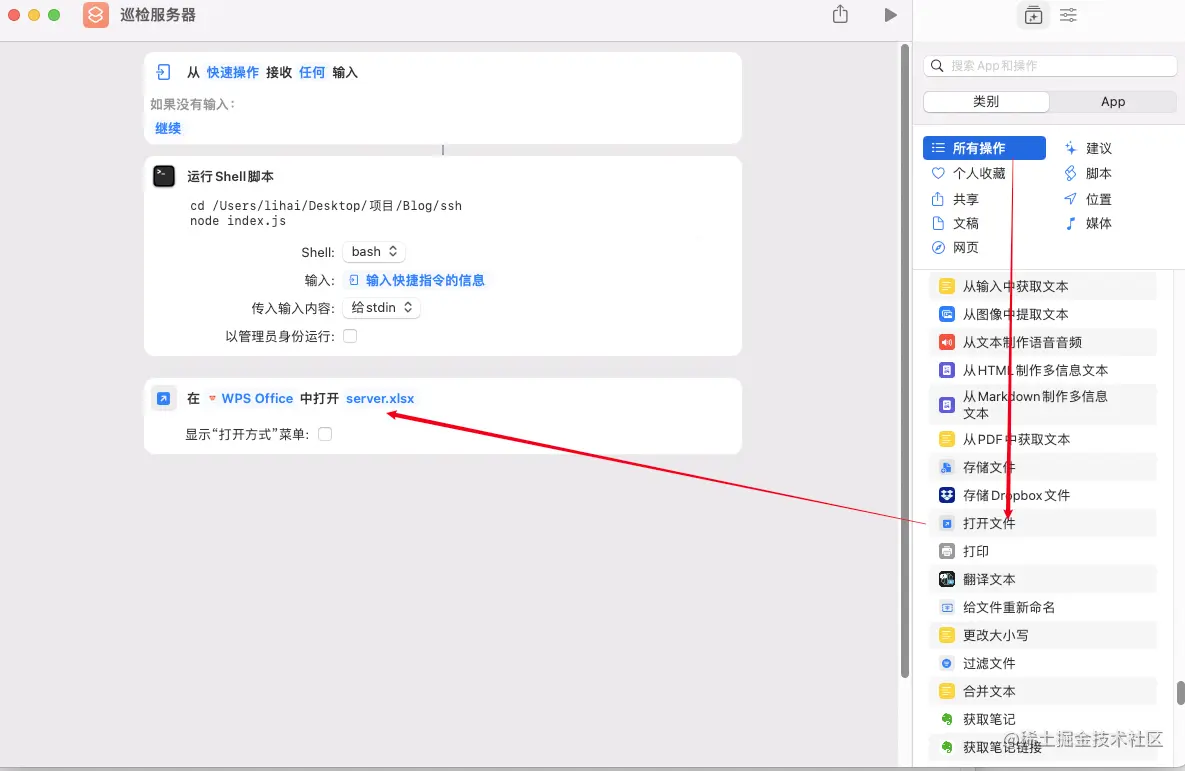Select the 翻译文本 action row
1185x771 pixels.
1043,579
